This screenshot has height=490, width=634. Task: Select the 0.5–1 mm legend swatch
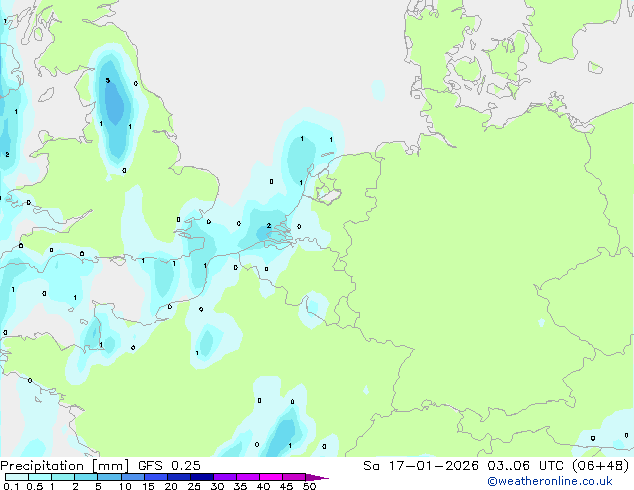[x=40, y=477]
